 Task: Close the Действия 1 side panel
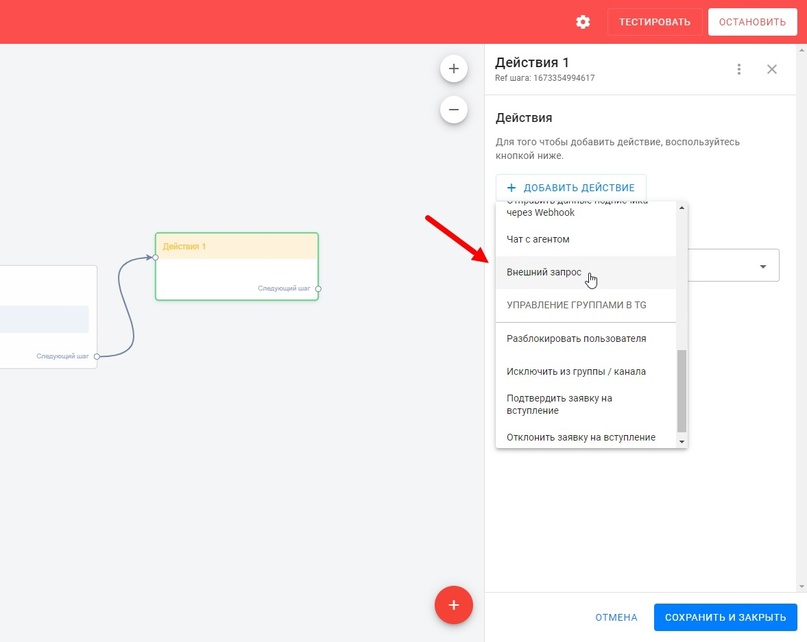pyautogui.click(x=772, y=69)
